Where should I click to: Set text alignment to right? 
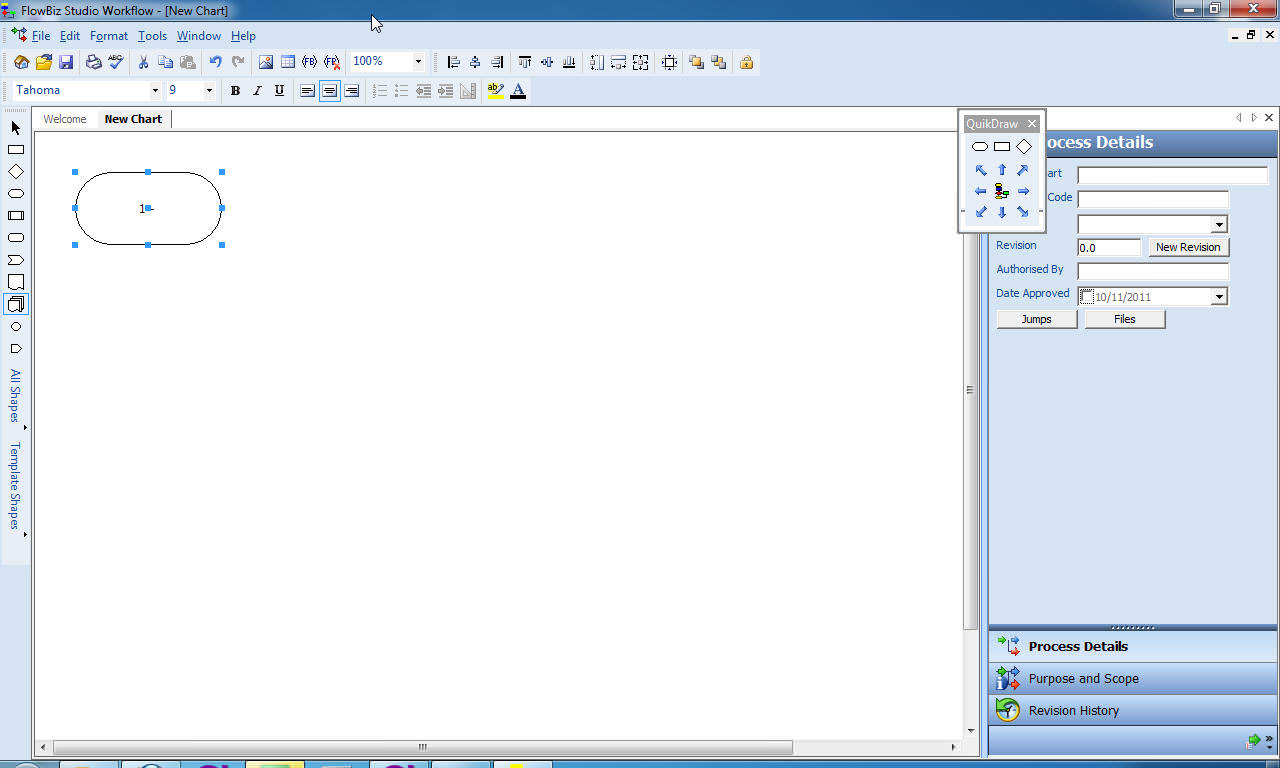tap(351, 91)
